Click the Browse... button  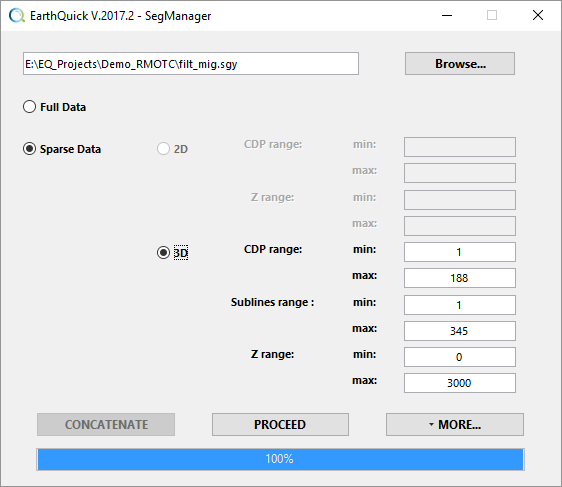coord(460,64)
